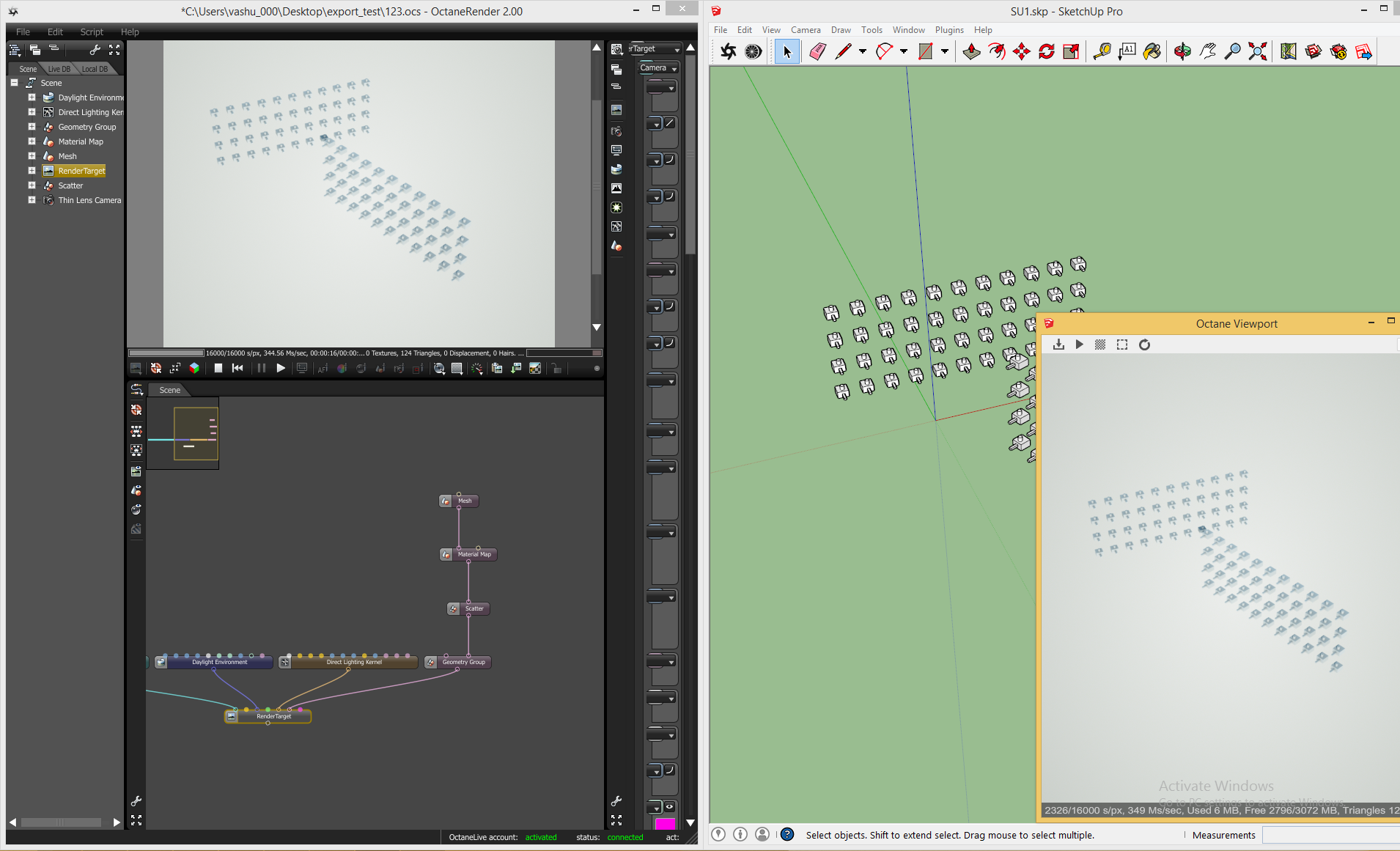Select the Pan hand tool
Screen dimensions: 1400x851
(x=1208, y=51)
